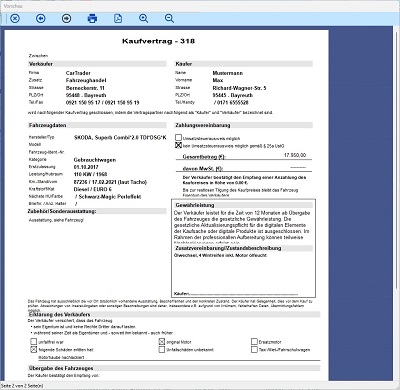
Task: Click the 'Vorschau' window title
Action: 13,6
